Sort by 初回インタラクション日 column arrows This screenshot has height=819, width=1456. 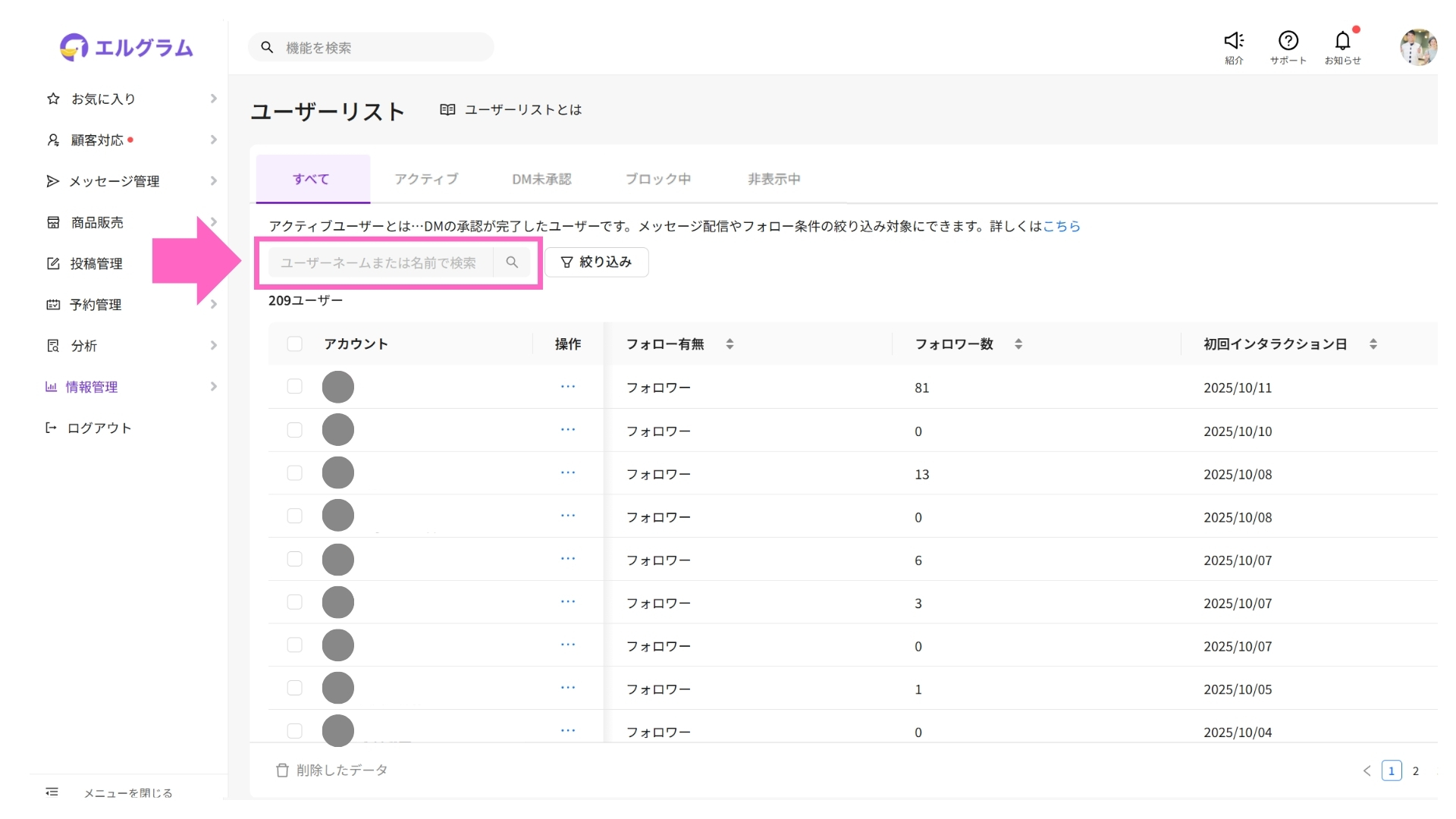tap(1373, 344)
